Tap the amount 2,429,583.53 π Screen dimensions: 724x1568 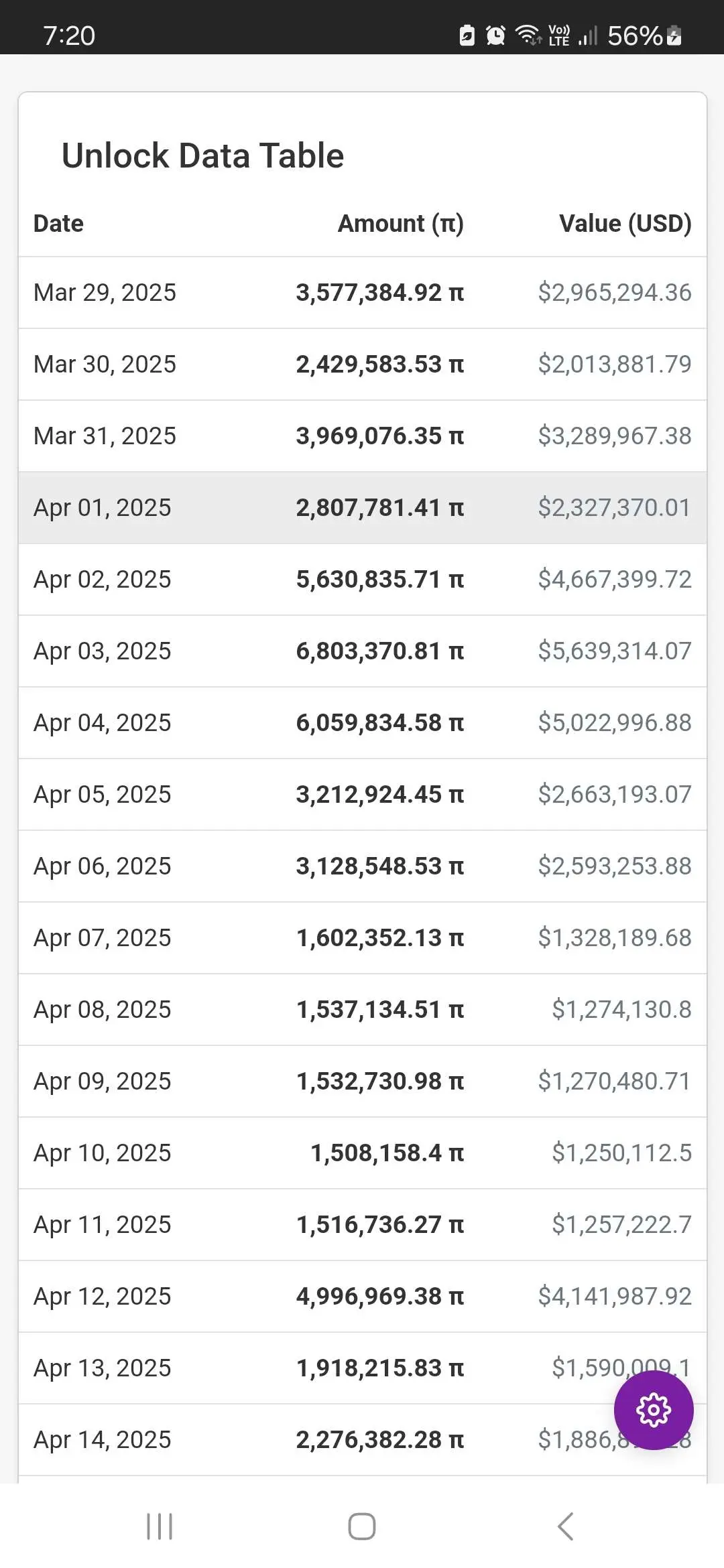pos(380,365)
